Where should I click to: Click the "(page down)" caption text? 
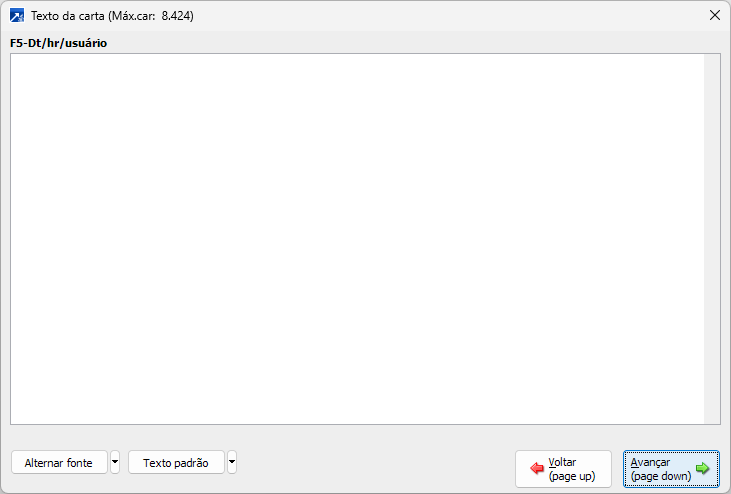coord(661,476)
